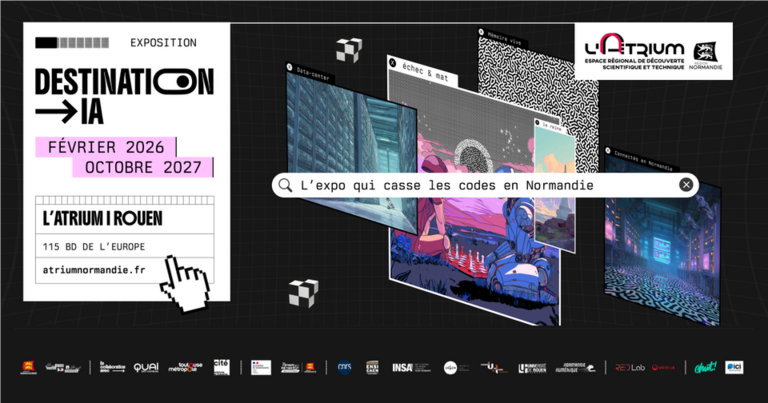The image size is (768, 403).
Task: Click the ici logo at bottom right
Action: pos(735,367)
